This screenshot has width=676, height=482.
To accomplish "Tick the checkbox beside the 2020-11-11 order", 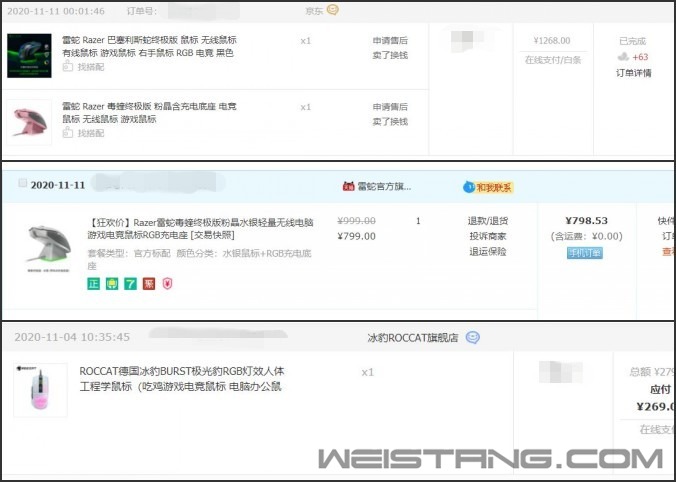I will coord(22,183).
